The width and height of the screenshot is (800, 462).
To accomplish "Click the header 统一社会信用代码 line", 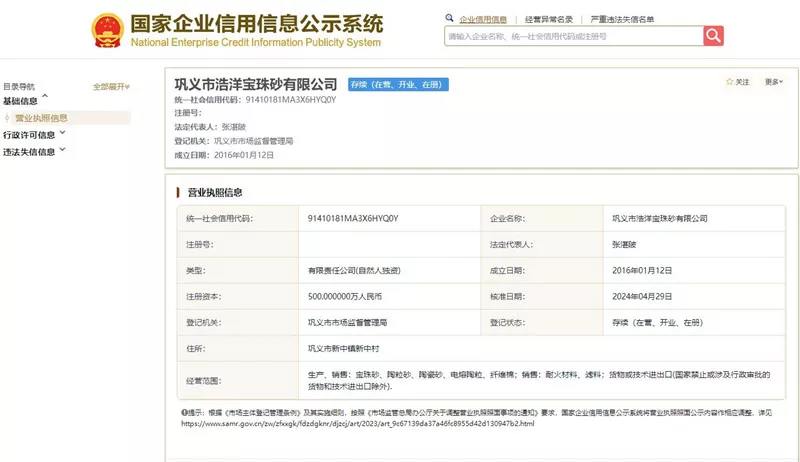I will pos(255,99).
